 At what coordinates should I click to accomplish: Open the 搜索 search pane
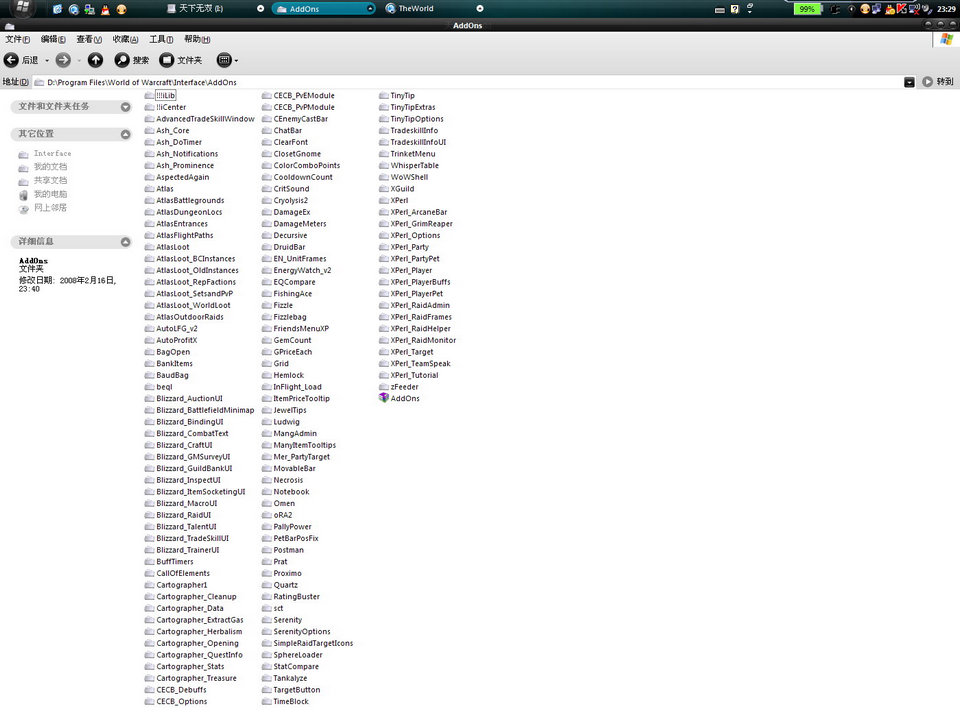(x=132, y=60)
